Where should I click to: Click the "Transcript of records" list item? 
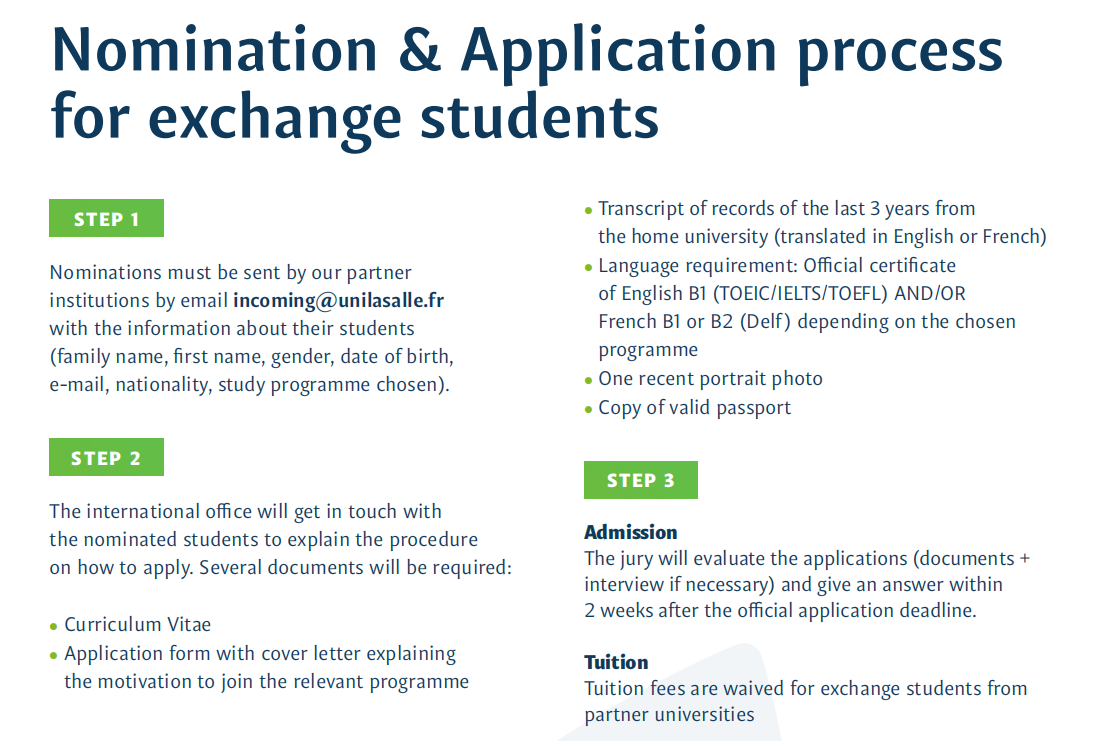pos(786,209)
